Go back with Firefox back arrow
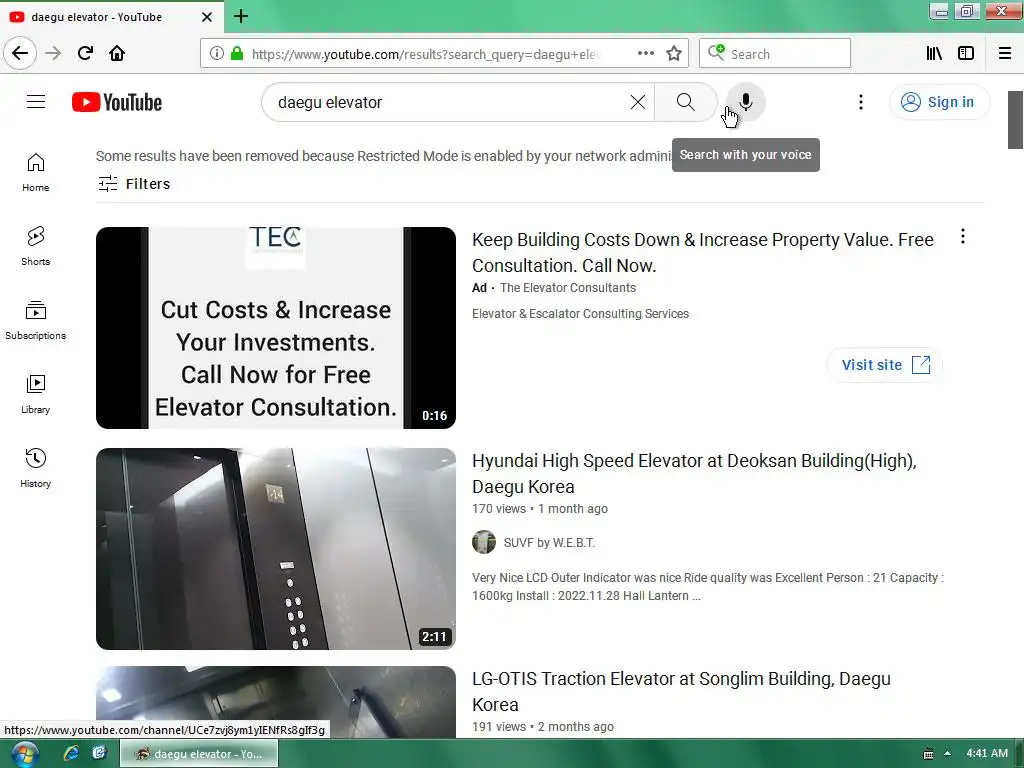The image size is (1024, 768). (20, 53)
